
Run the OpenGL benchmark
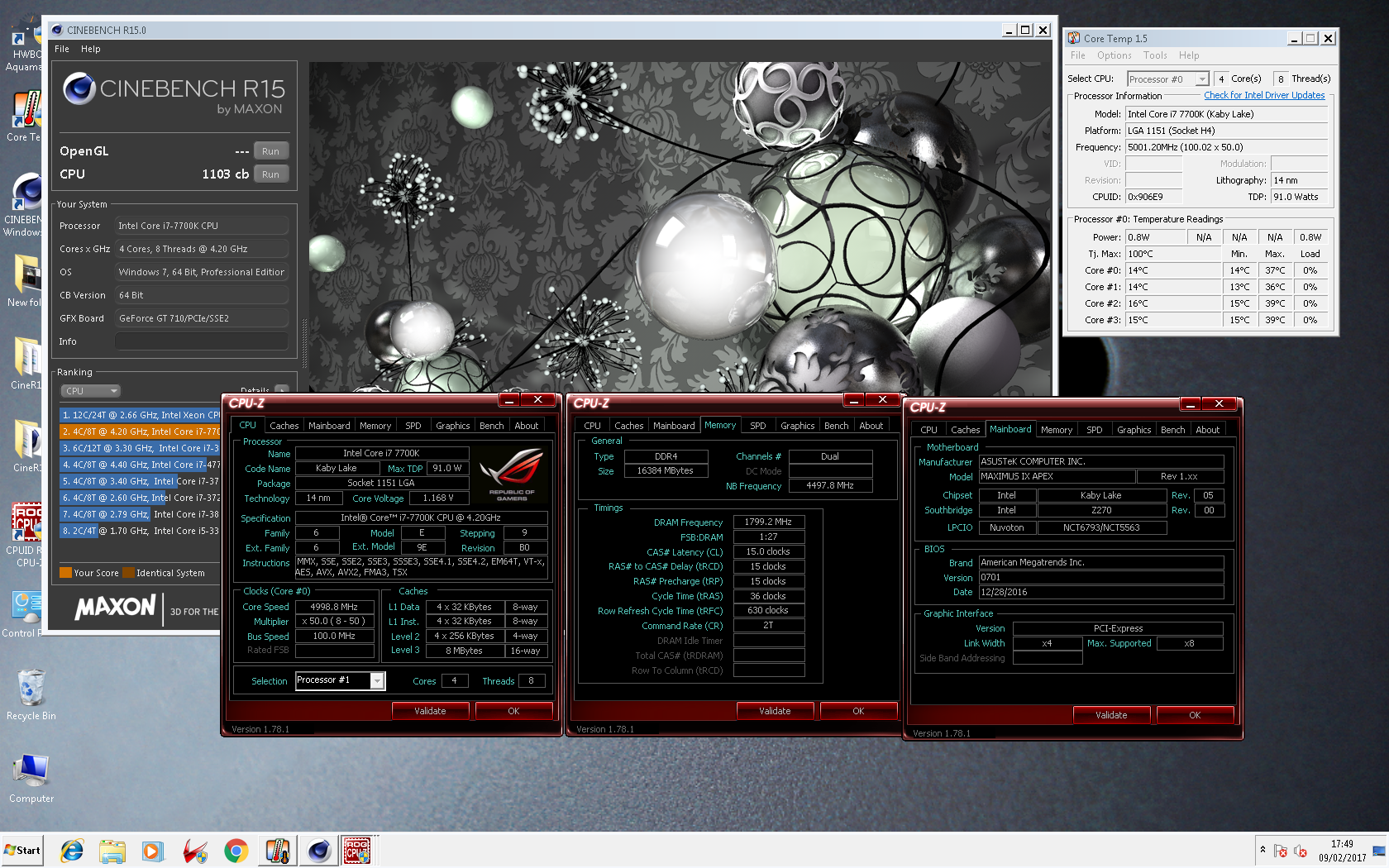point(270,151)
